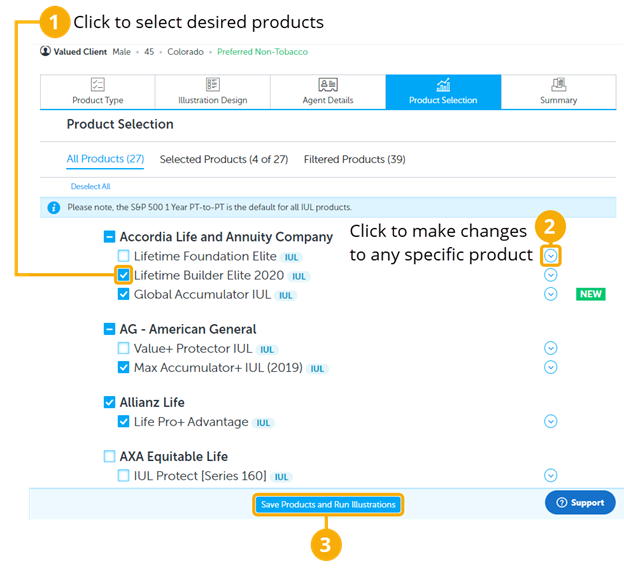This screenshot has width=624, height=568.
Task: Click the AXA Equitable Life company name
Action: click(x=174, y=457)
